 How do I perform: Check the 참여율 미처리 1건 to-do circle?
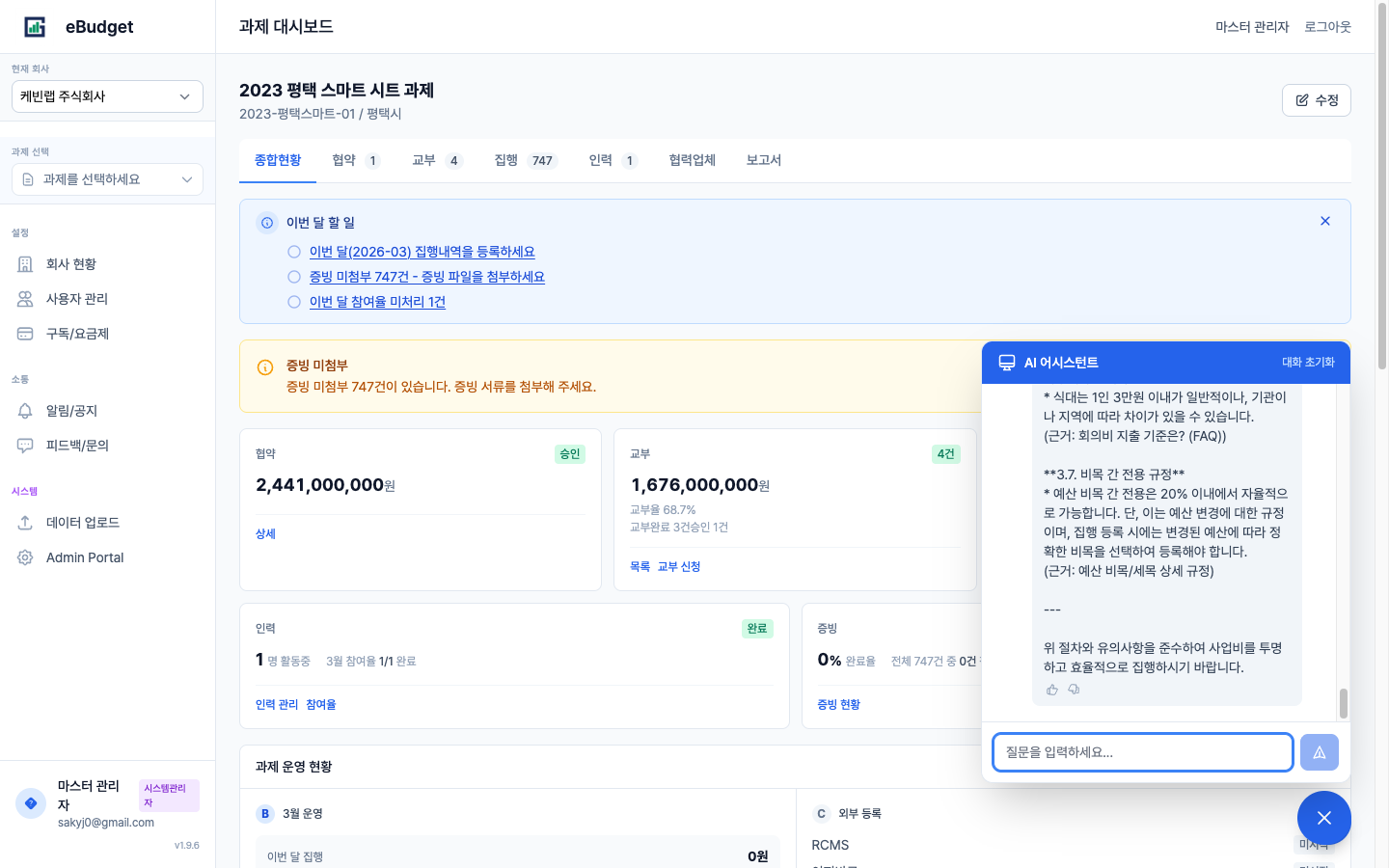[293, 301]
